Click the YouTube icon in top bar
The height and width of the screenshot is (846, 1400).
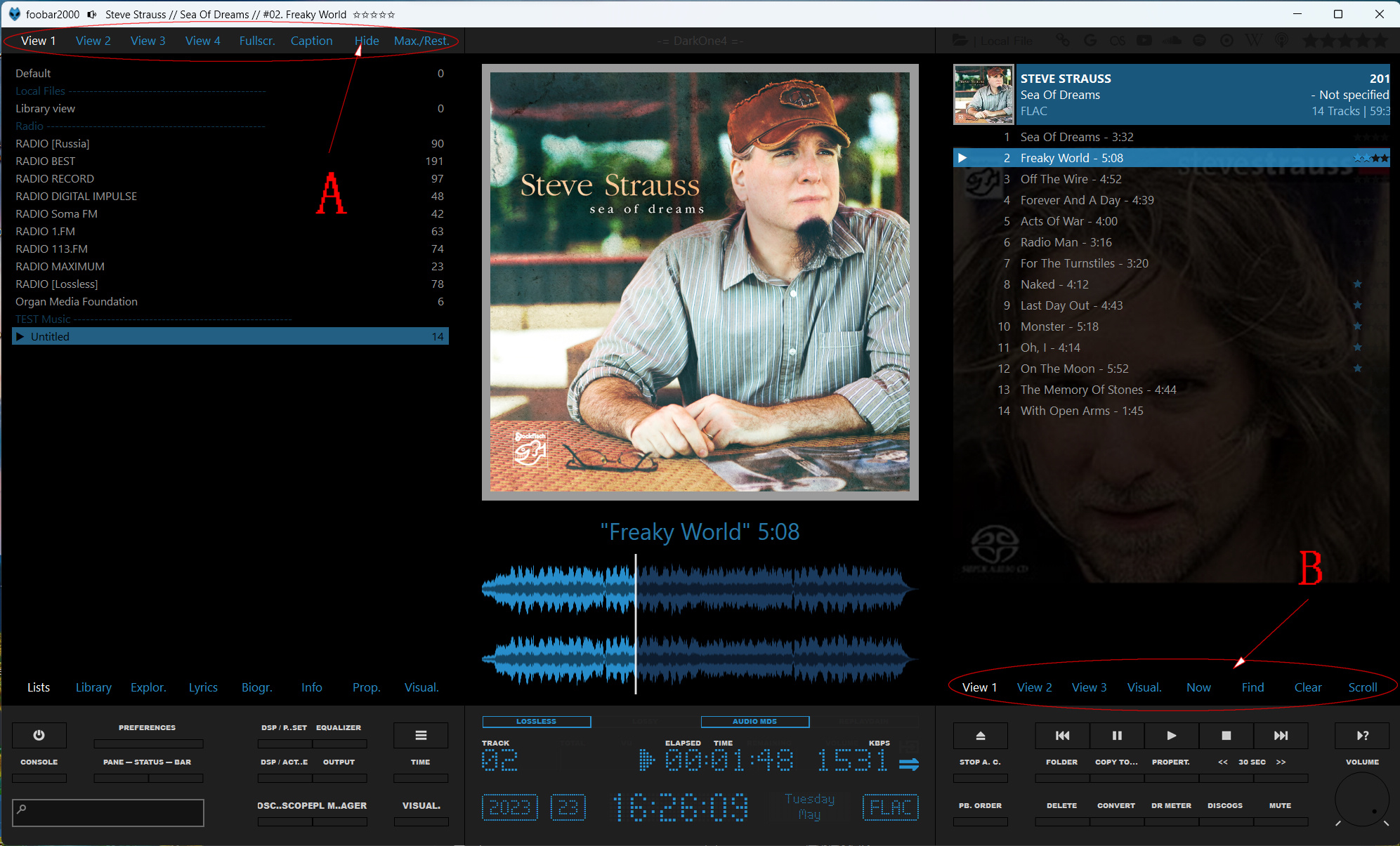pos(1144,41)
